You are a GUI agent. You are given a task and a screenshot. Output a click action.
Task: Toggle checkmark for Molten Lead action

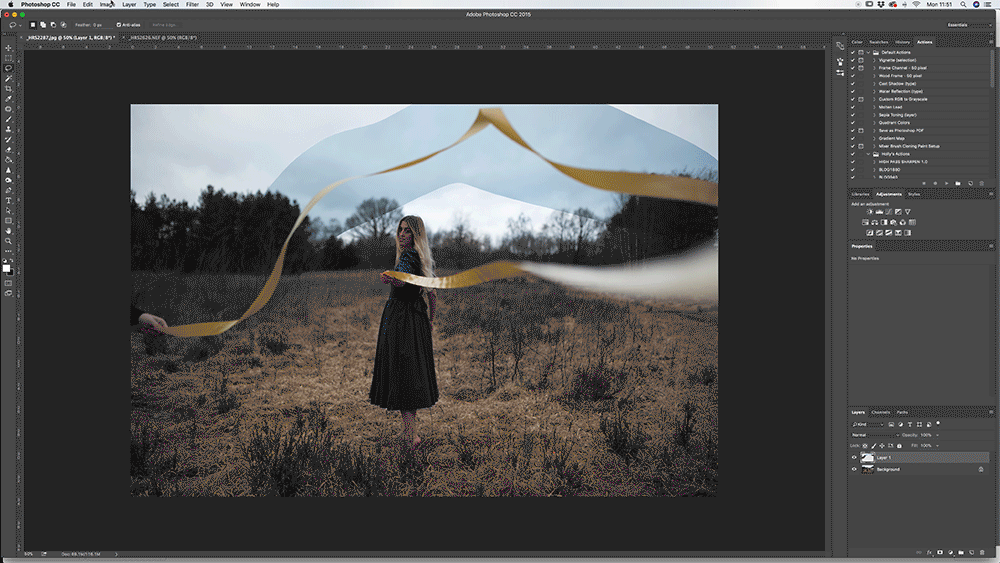pos(853,107)
